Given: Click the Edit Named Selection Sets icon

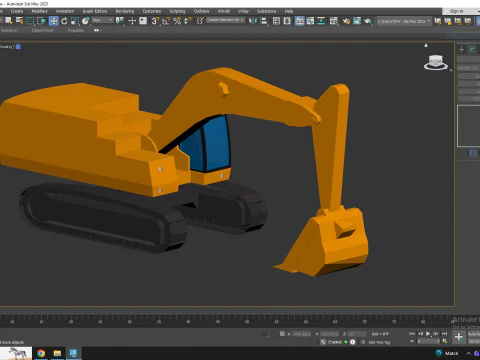Looking at the screenshot, I should (200, 21).
